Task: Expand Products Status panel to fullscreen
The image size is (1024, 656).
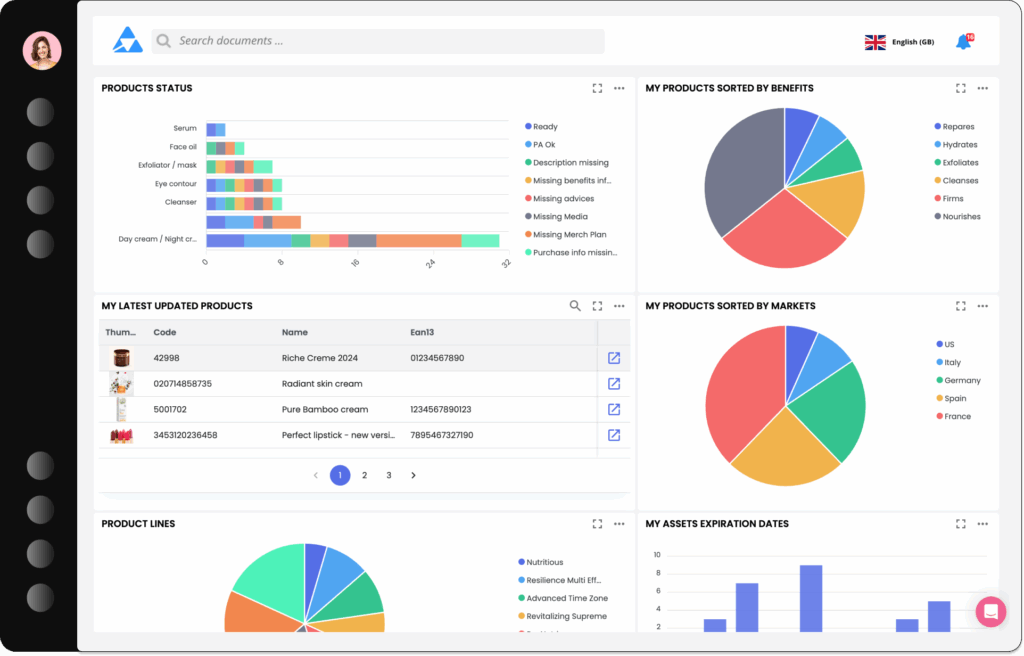Action: (x=597, y=88)
